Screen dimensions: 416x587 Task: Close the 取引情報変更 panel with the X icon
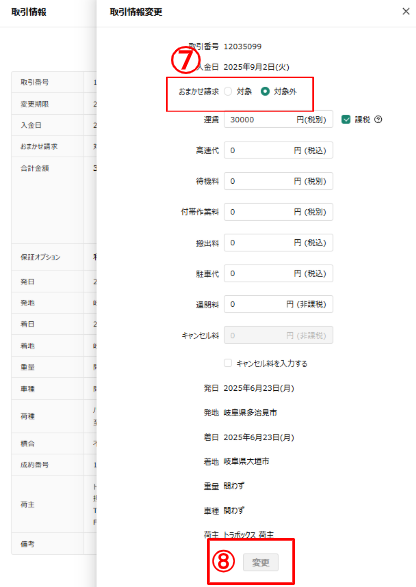[406, 12]
